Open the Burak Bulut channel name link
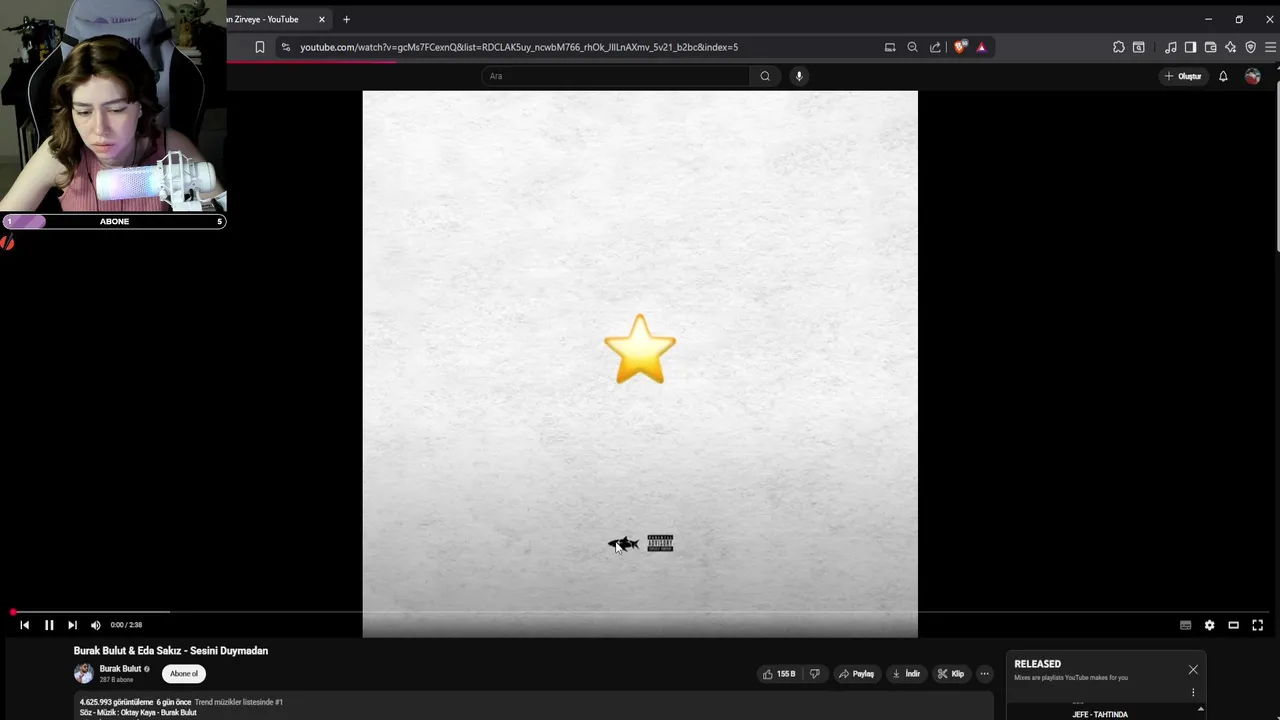 pos(120,669)
